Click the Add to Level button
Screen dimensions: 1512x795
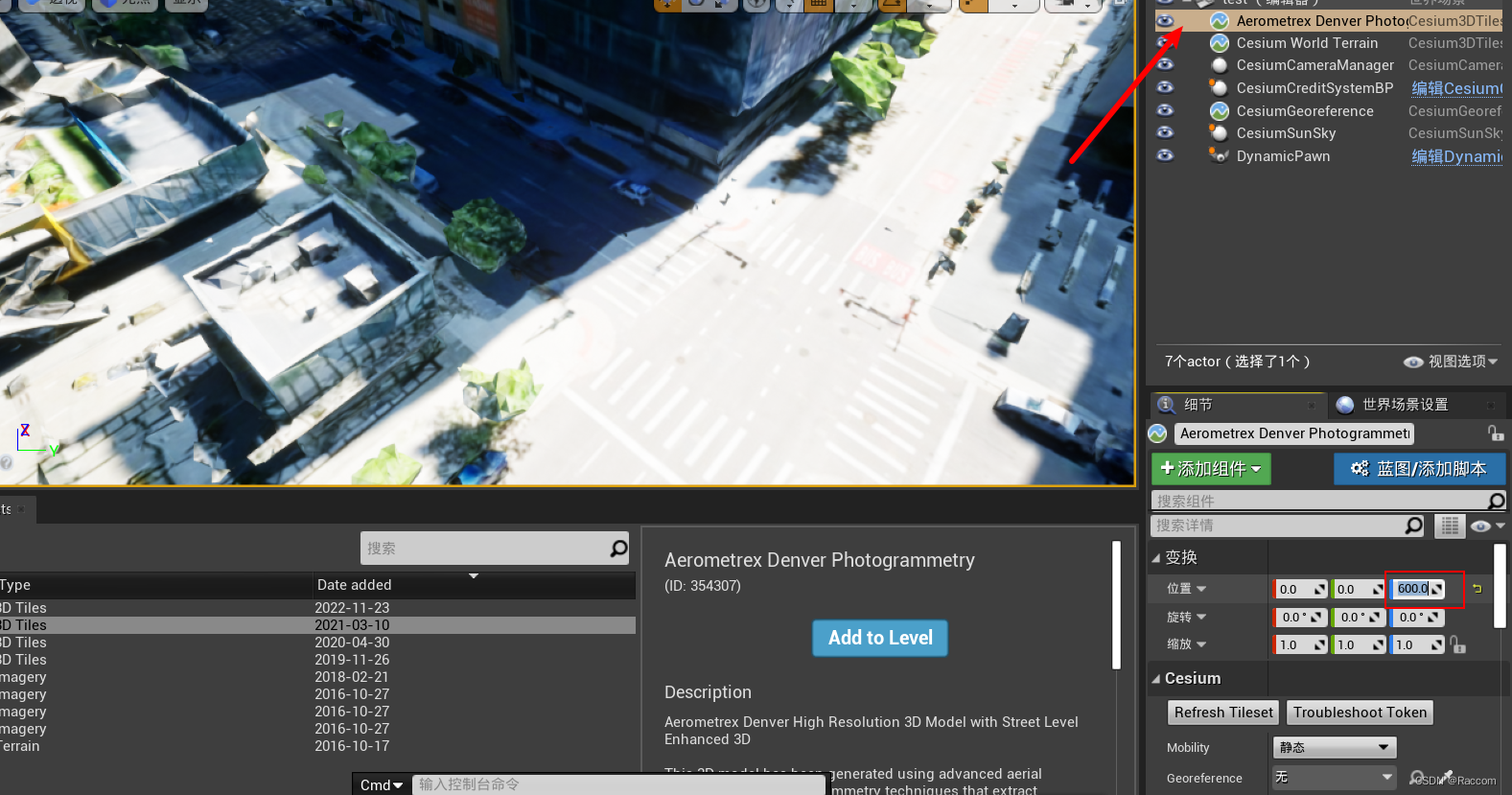point(880,638)
